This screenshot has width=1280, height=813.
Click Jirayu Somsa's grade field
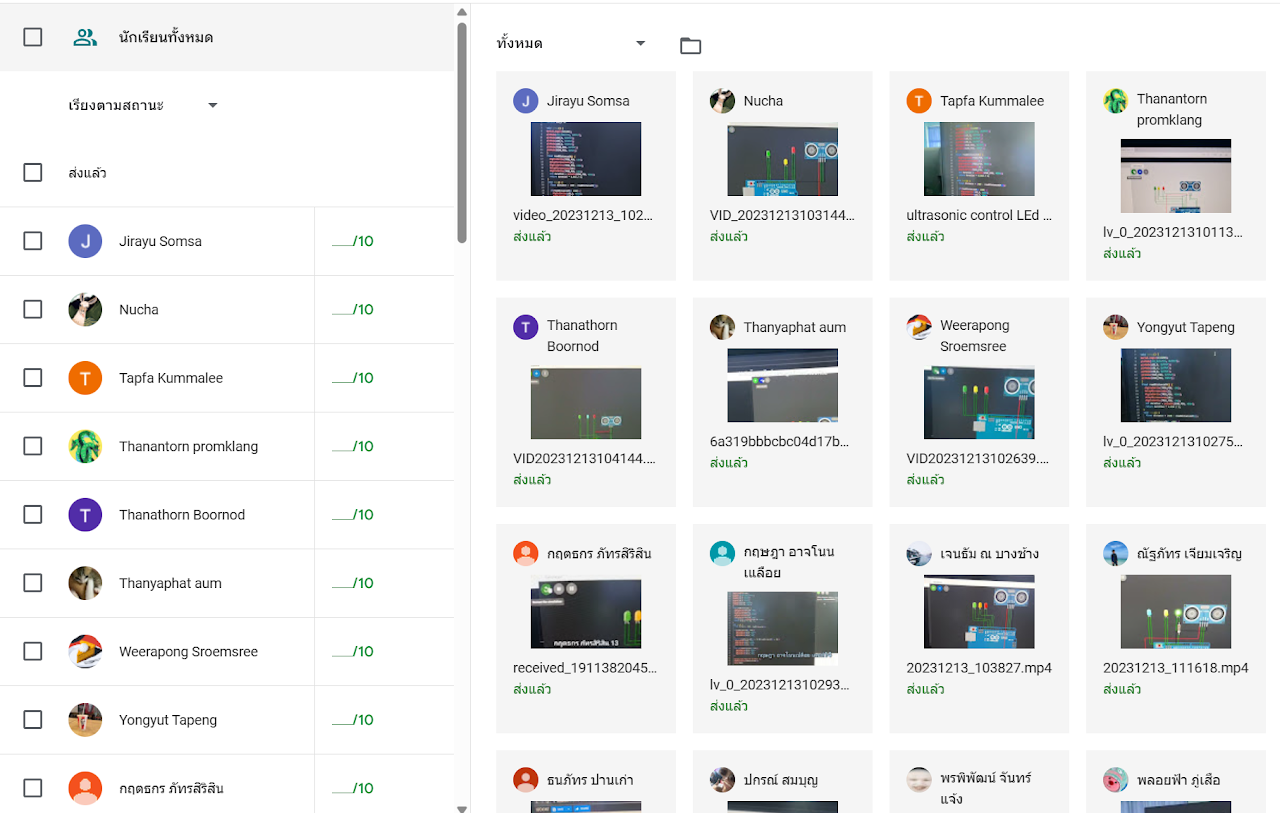click(x=353, y=241)
